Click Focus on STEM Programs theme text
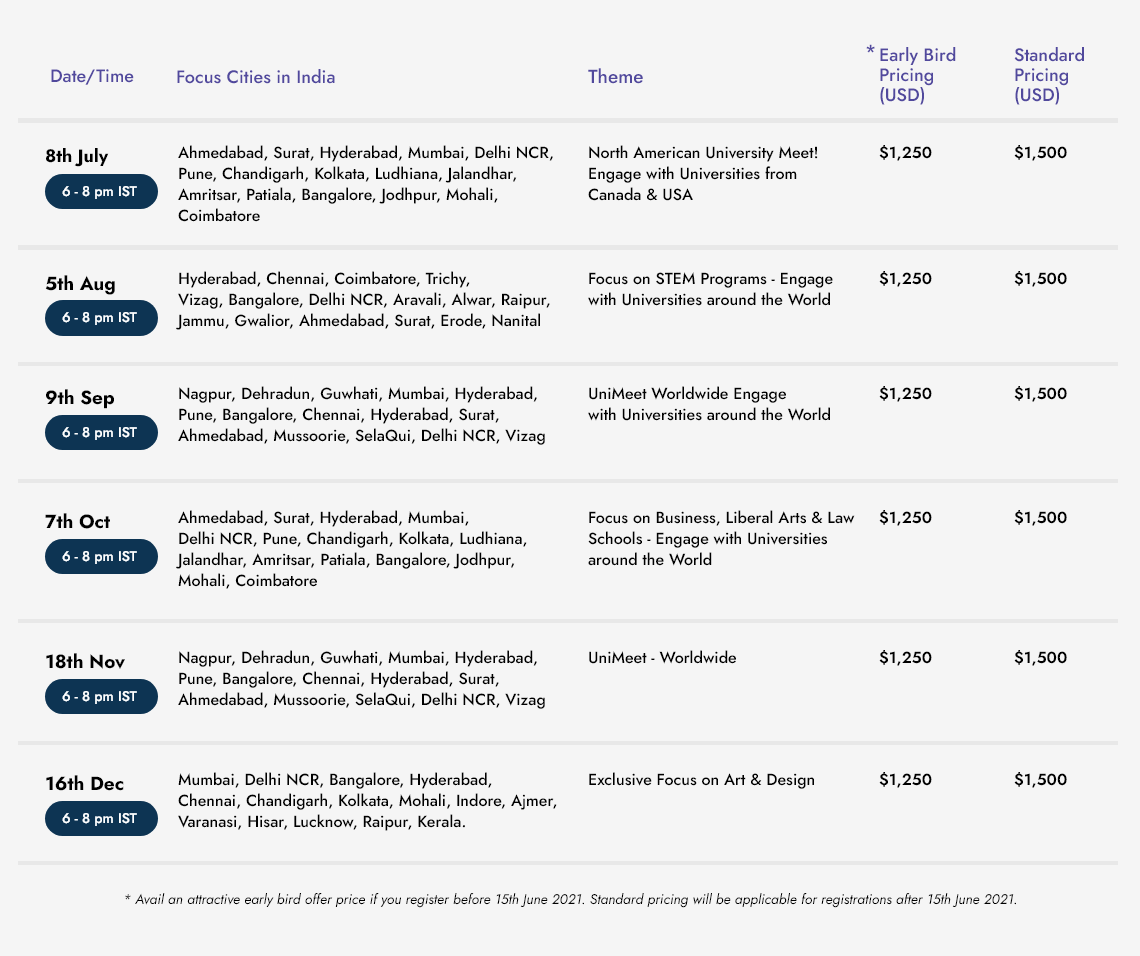This screenshot has height=956, width=1140. pos(710,289)
